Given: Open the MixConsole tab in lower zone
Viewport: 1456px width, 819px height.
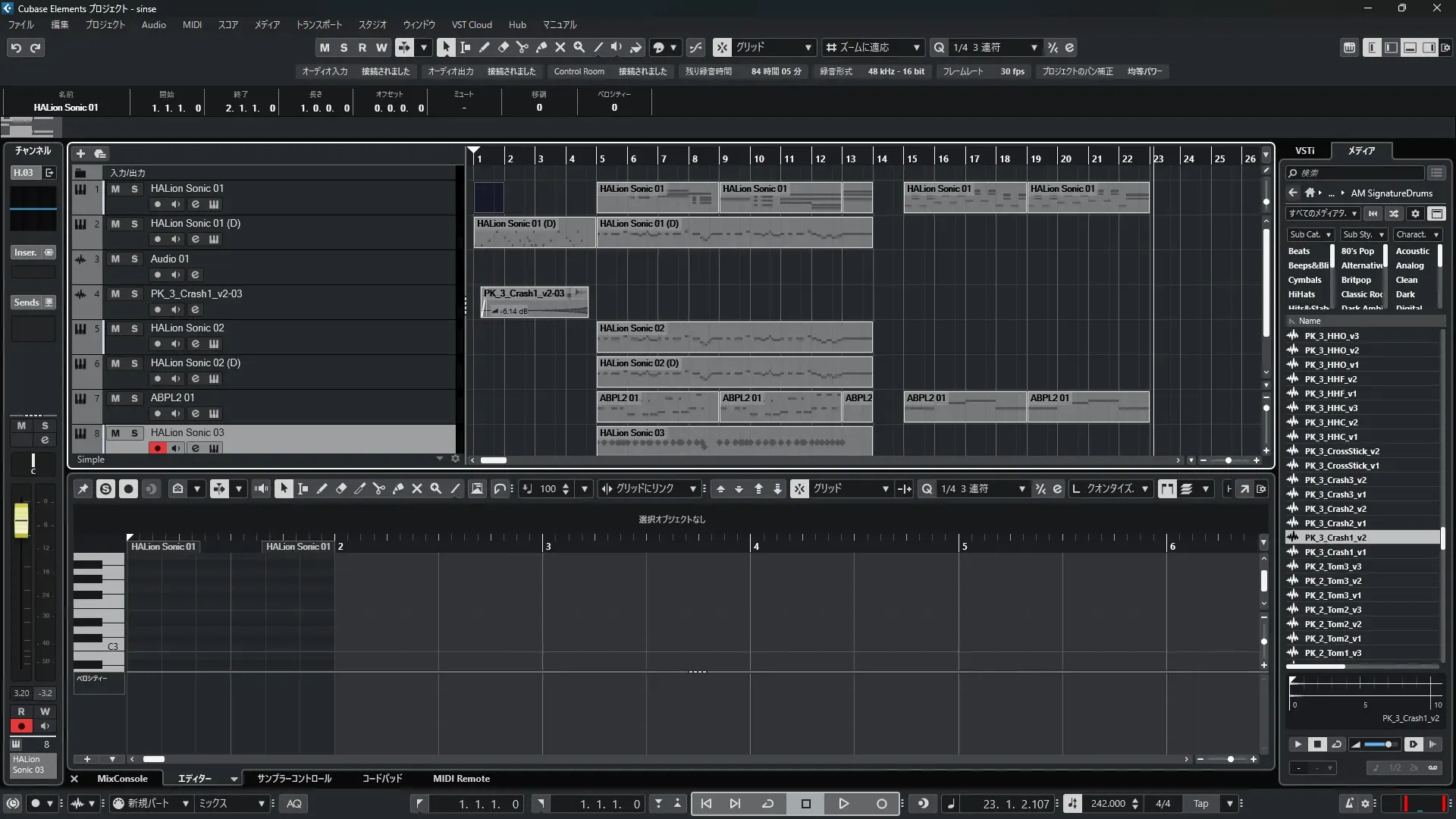Looking at the screenshot, I should (x=122, y=779).
